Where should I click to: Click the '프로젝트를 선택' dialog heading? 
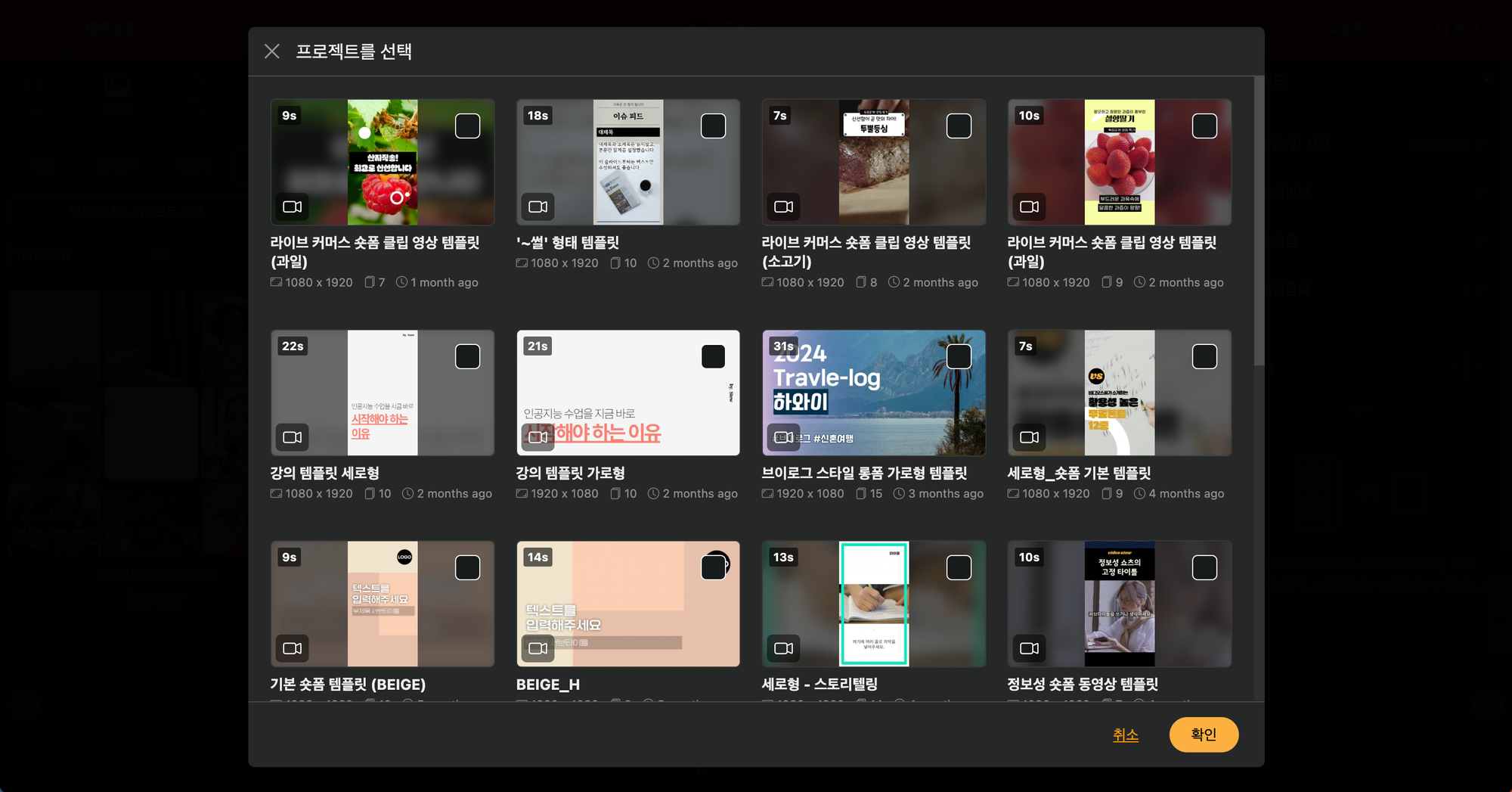pyautogui.click(x=354, y=51)
